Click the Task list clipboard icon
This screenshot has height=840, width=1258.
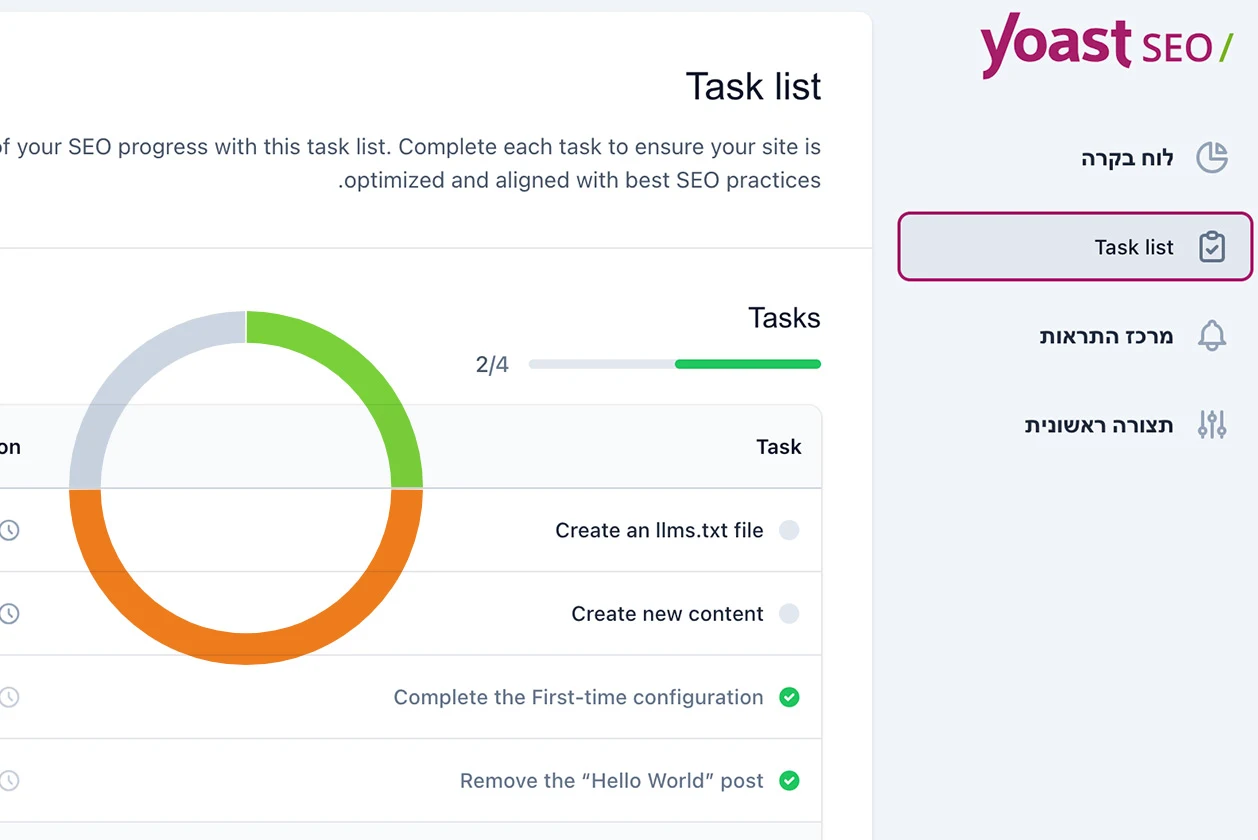(x=1212, y=247)
